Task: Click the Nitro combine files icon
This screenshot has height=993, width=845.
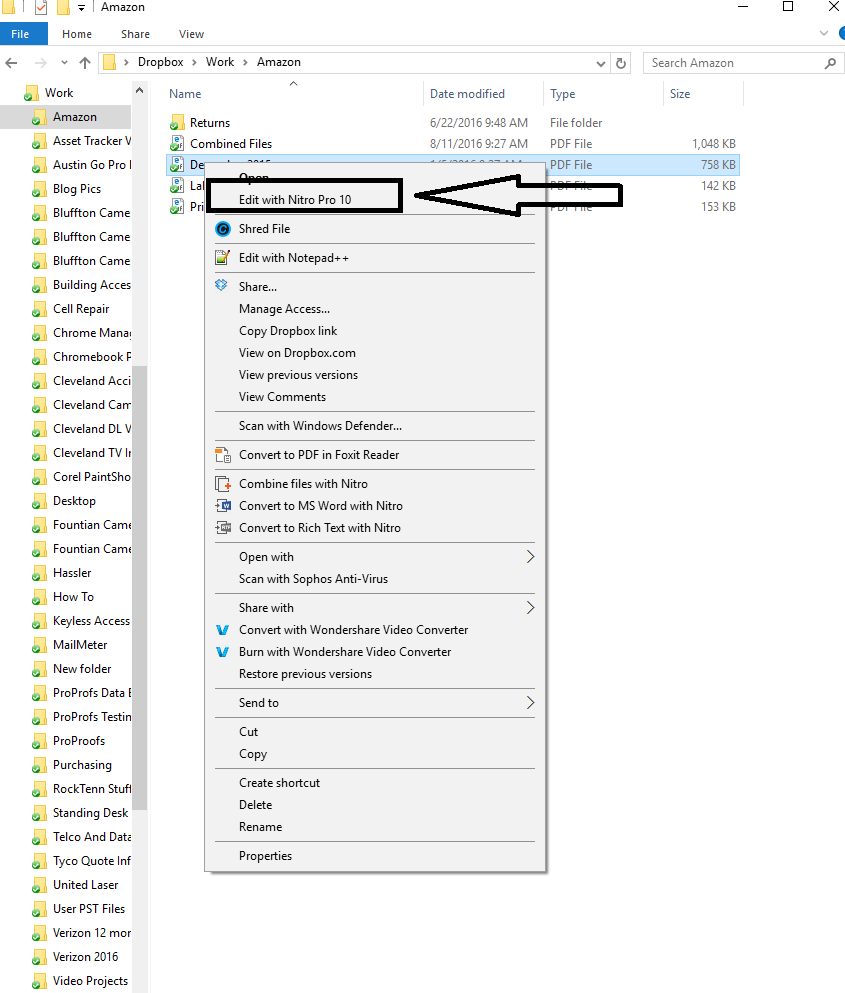Action: pyautogui.click(x=223, y=484)
